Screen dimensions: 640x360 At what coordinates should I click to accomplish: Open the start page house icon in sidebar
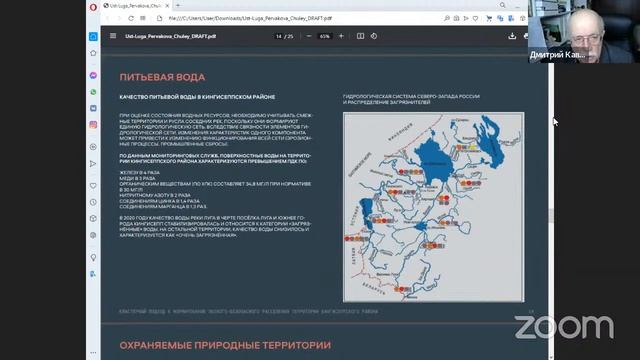(x=93, y=53)
